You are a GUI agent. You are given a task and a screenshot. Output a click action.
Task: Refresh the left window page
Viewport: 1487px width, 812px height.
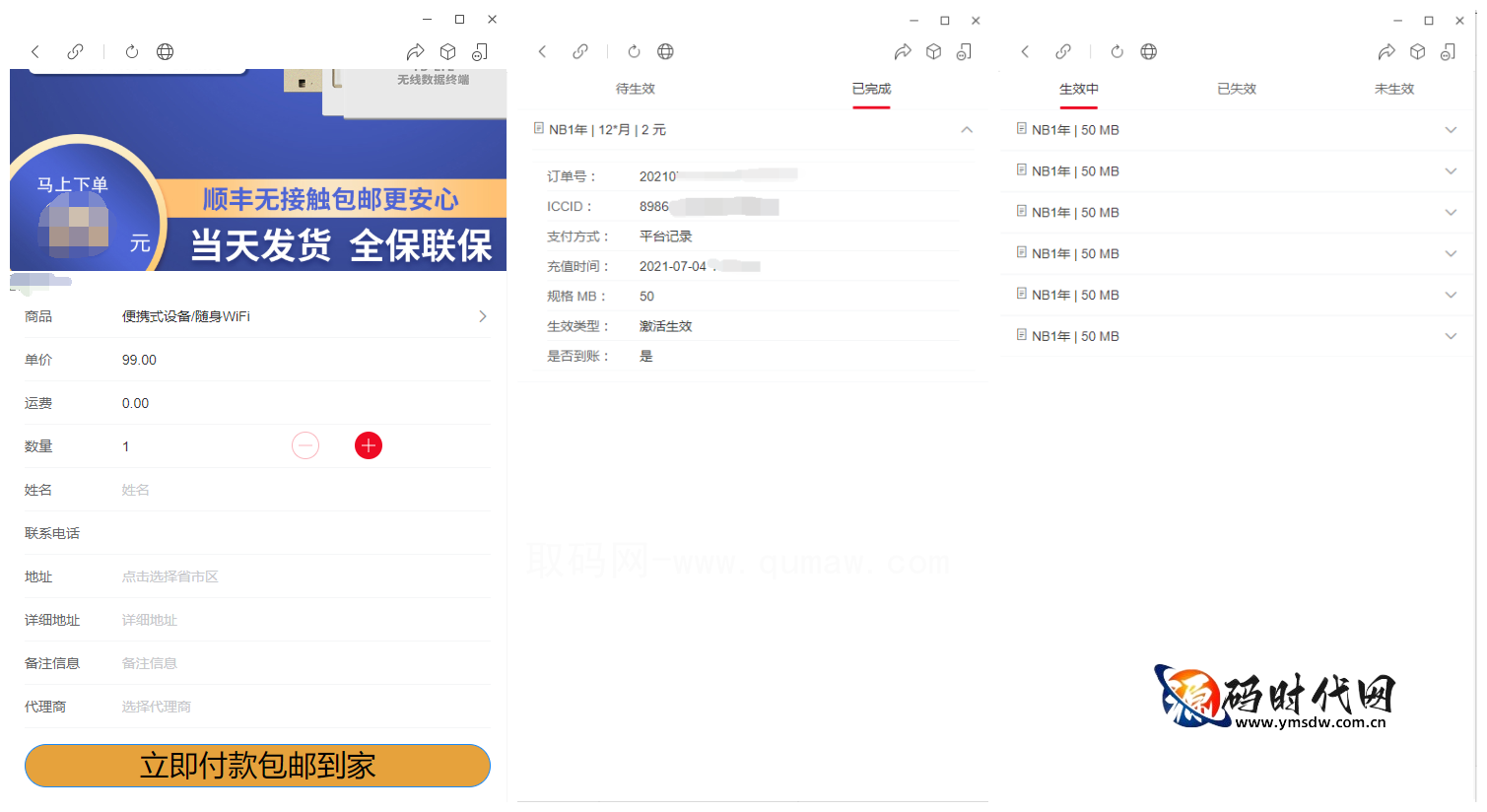click(132, 51)
